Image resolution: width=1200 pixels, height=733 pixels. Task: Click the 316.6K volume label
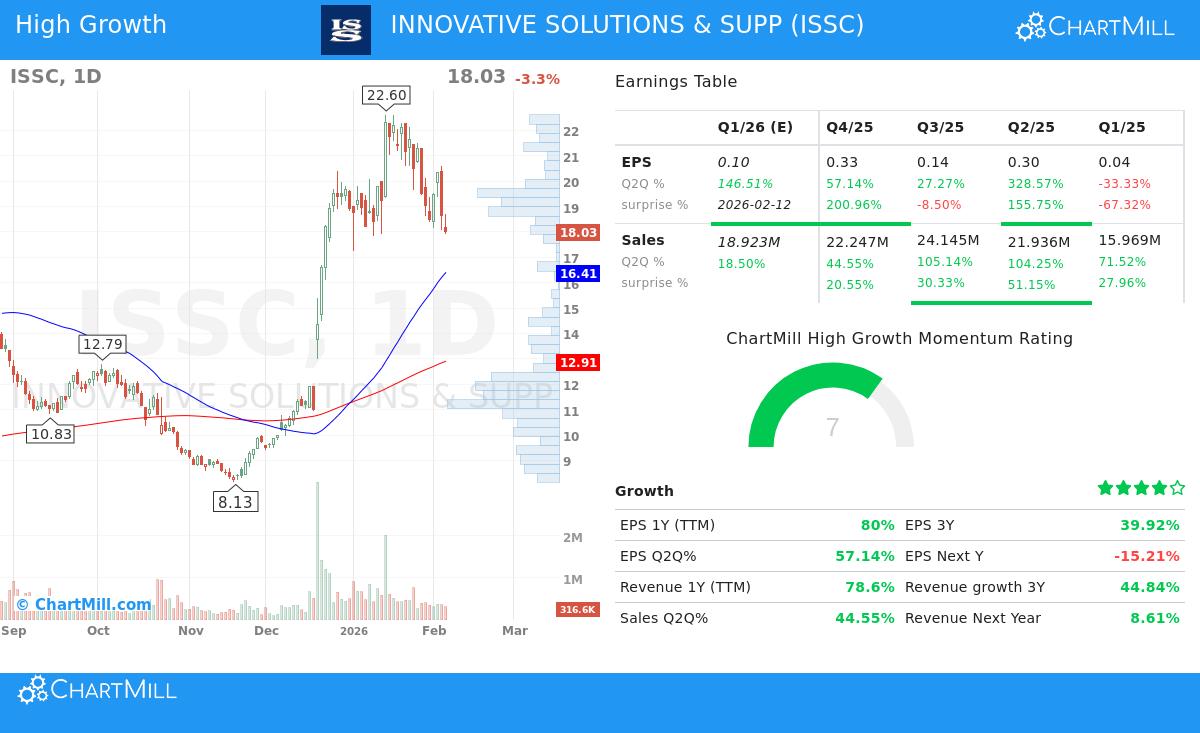pyautogui.click(x=577, y=609)
